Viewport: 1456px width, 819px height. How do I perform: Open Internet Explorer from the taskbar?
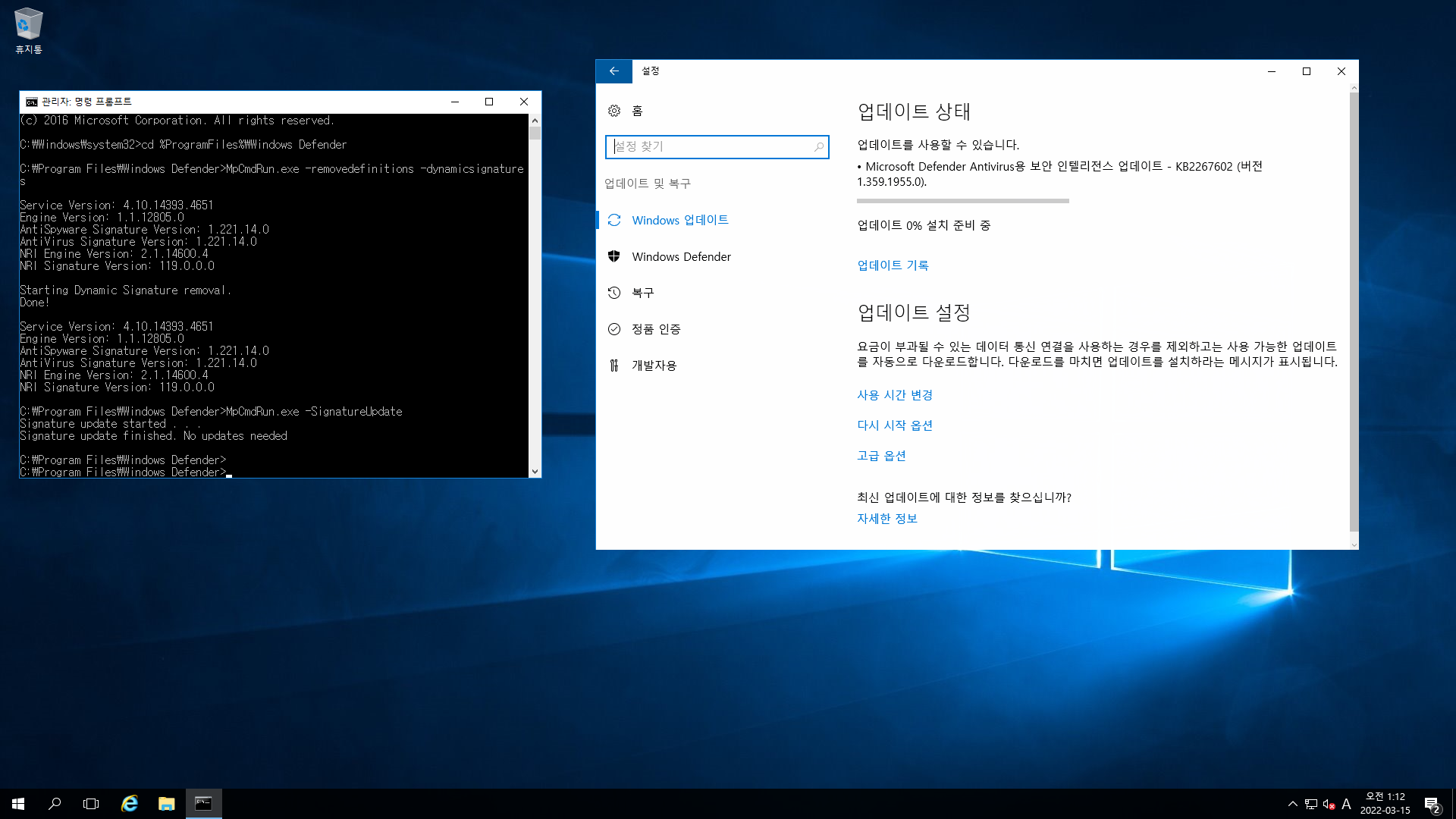pyautogui.click(x=130, y=804)
